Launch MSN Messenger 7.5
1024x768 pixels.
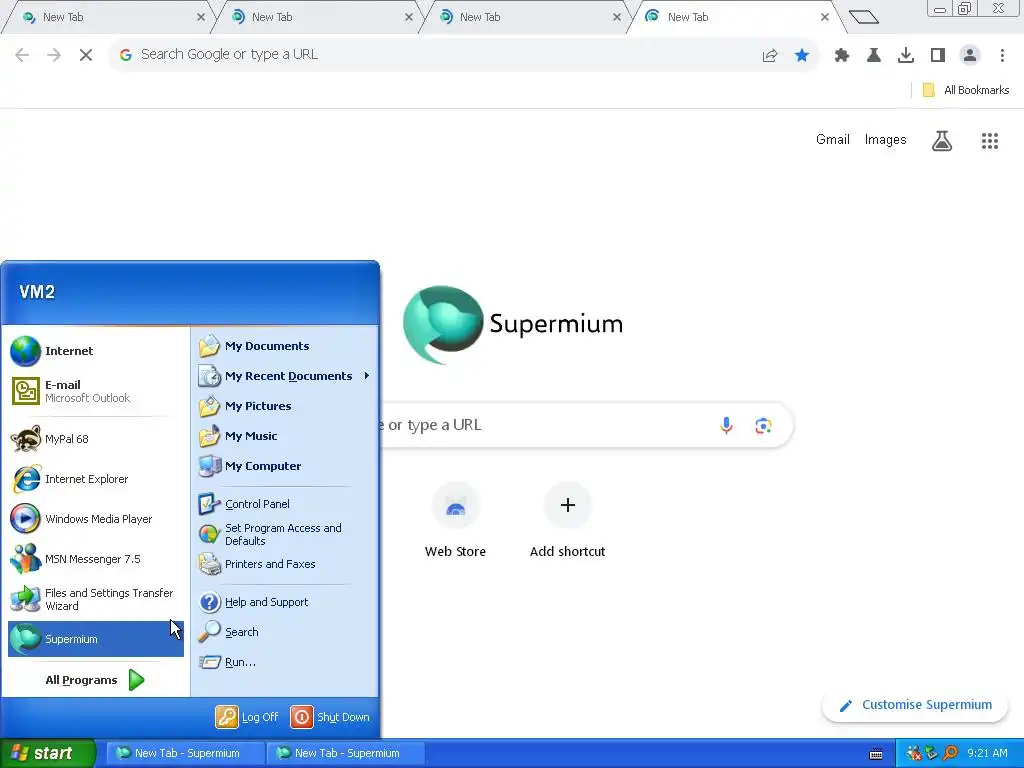[x=95, y=559]
